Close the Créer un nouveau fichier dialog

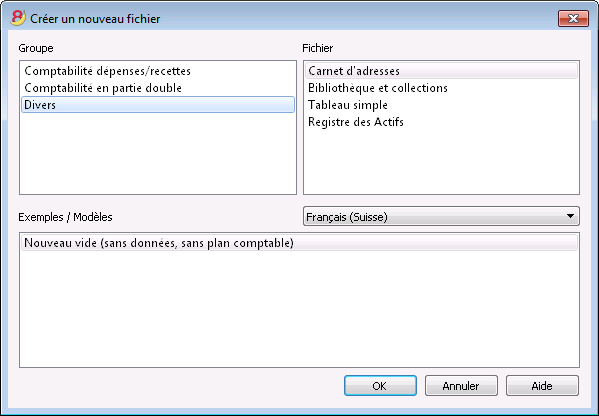573,18
